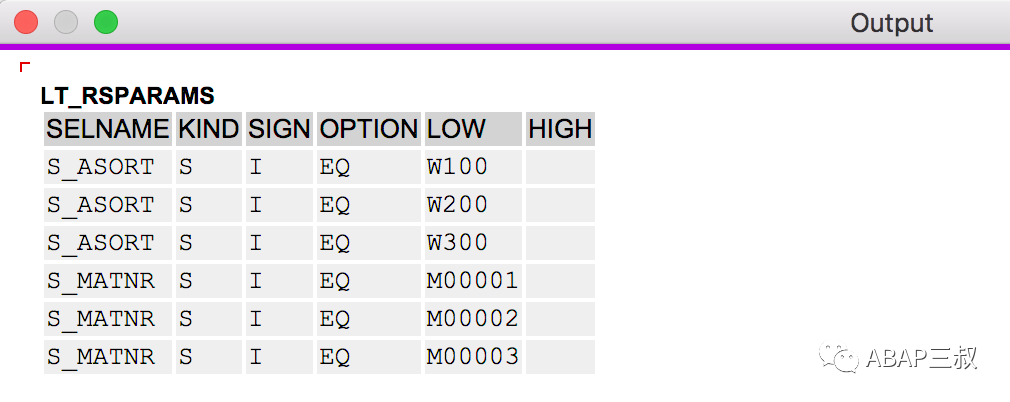Click the green maximize window button
Viewport: 1010px width, 402px height.
click(x=106, y=23)
